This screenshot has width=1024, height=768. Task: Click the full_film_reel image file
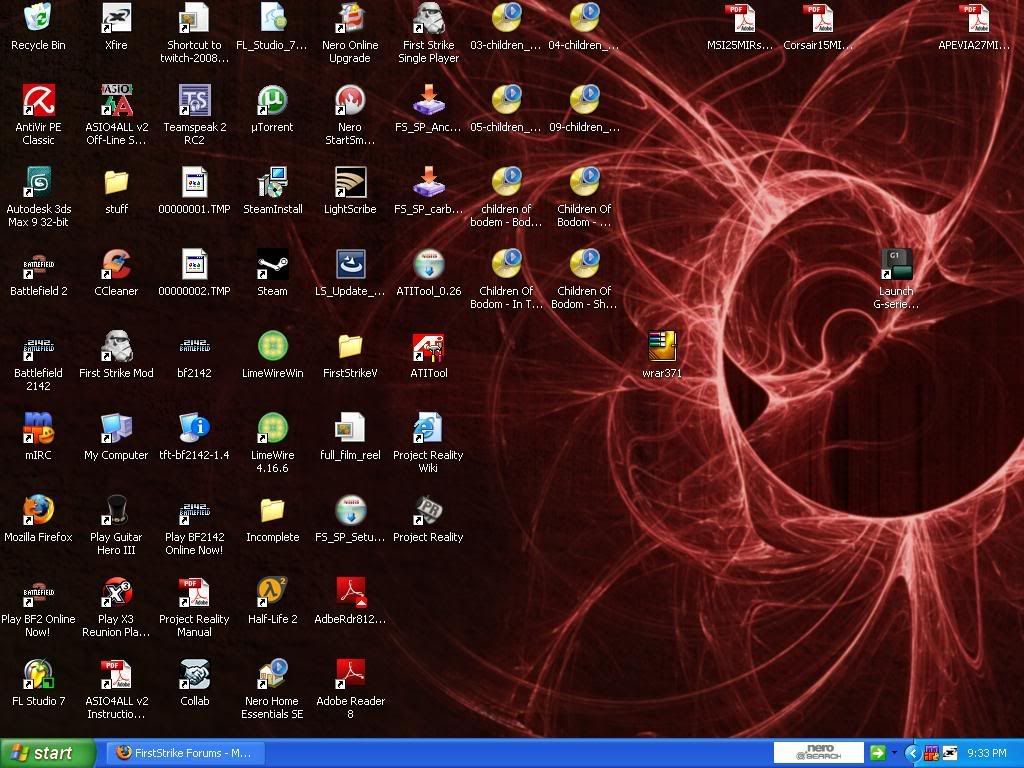(350, 428)
